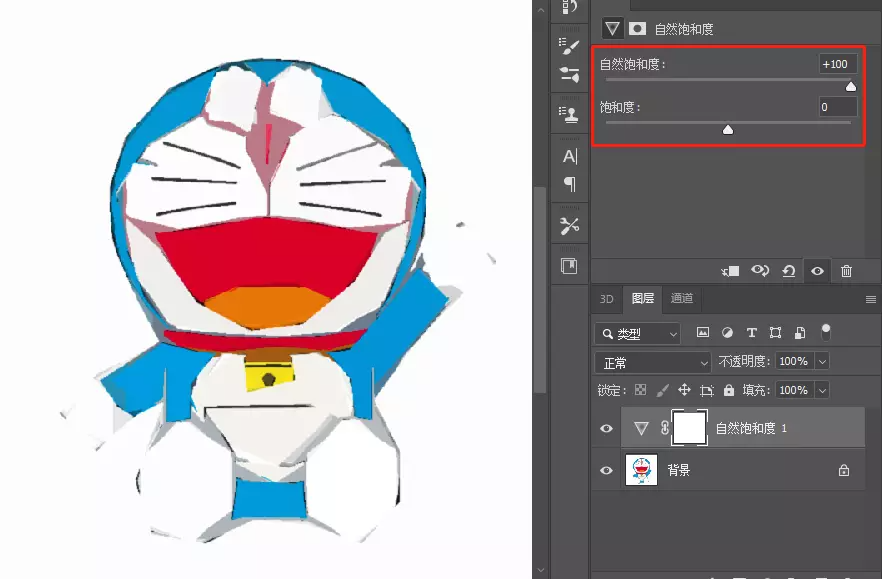The width and height of the screenshot is (882, 579).
Task: Open the Brush Settings panel icon
Action: point(569,46)
